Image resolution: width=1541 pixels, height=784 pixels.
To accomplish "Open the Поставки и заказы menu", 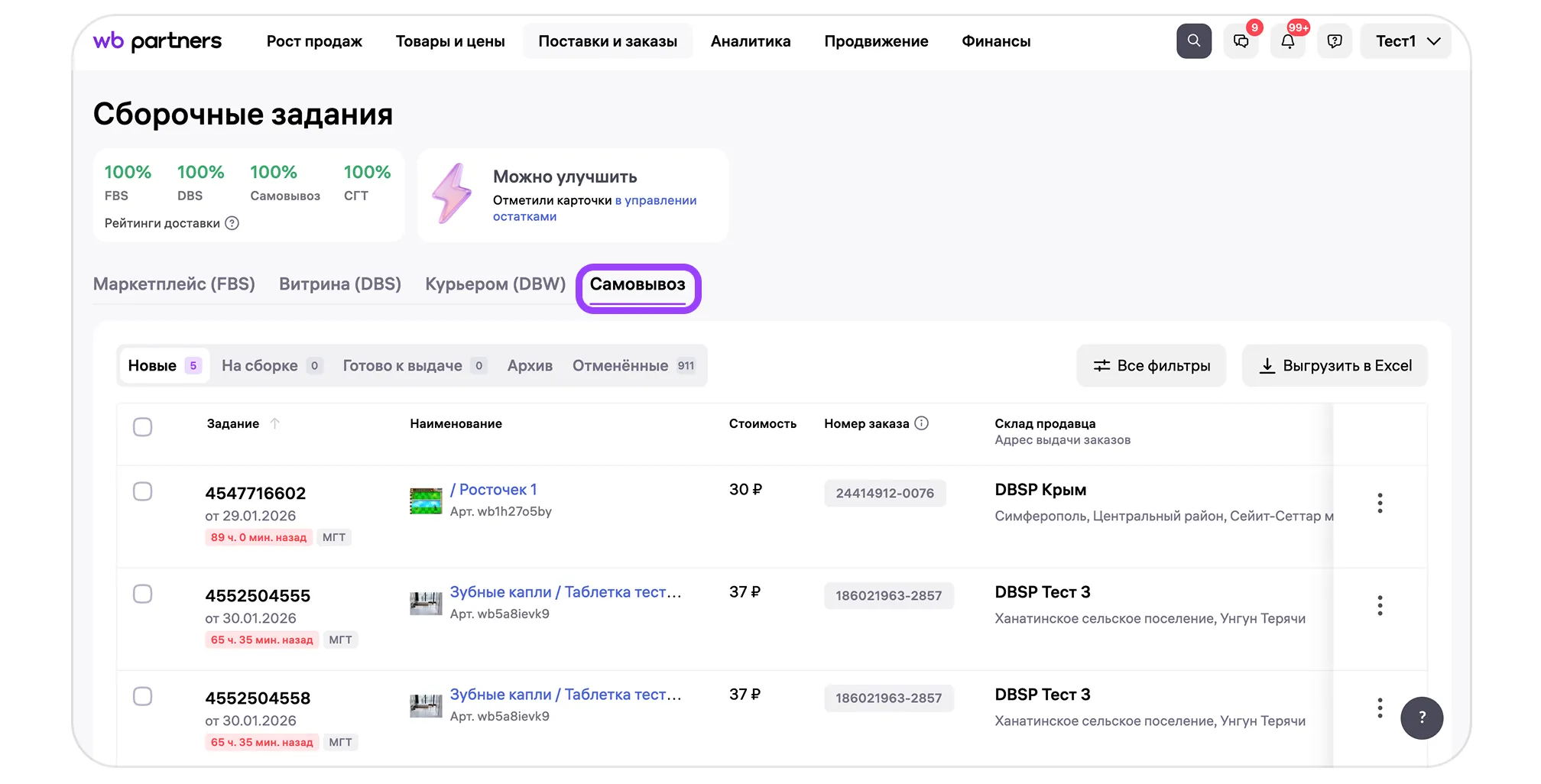I will click(608, 41).
